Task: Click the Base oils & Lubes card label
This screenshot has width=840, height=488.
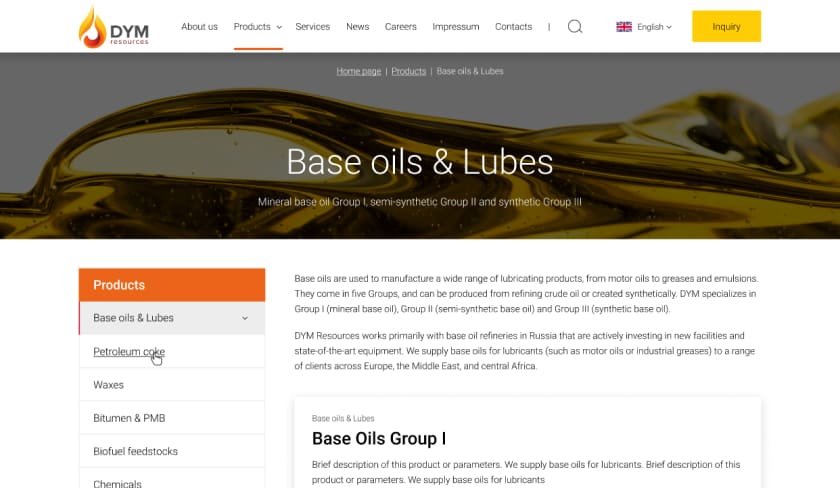Action: (x=343, y=418)
